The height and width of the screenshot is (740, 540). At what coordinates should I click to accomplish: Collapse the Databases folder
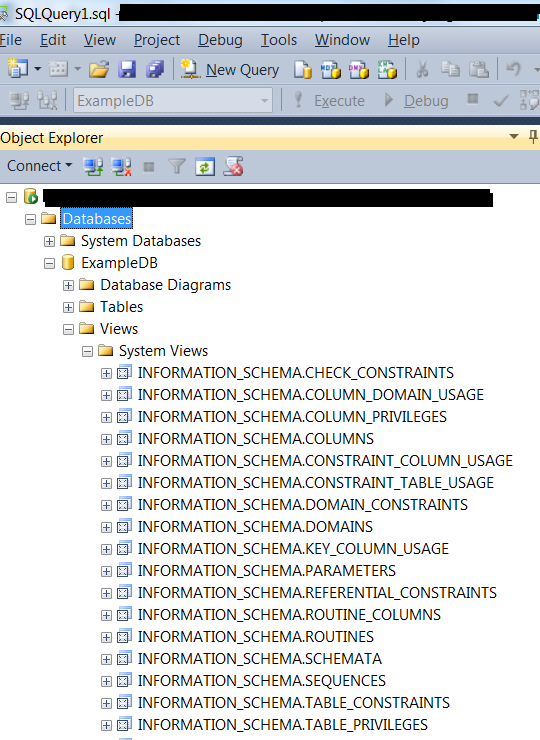click(x=30, y=219)
